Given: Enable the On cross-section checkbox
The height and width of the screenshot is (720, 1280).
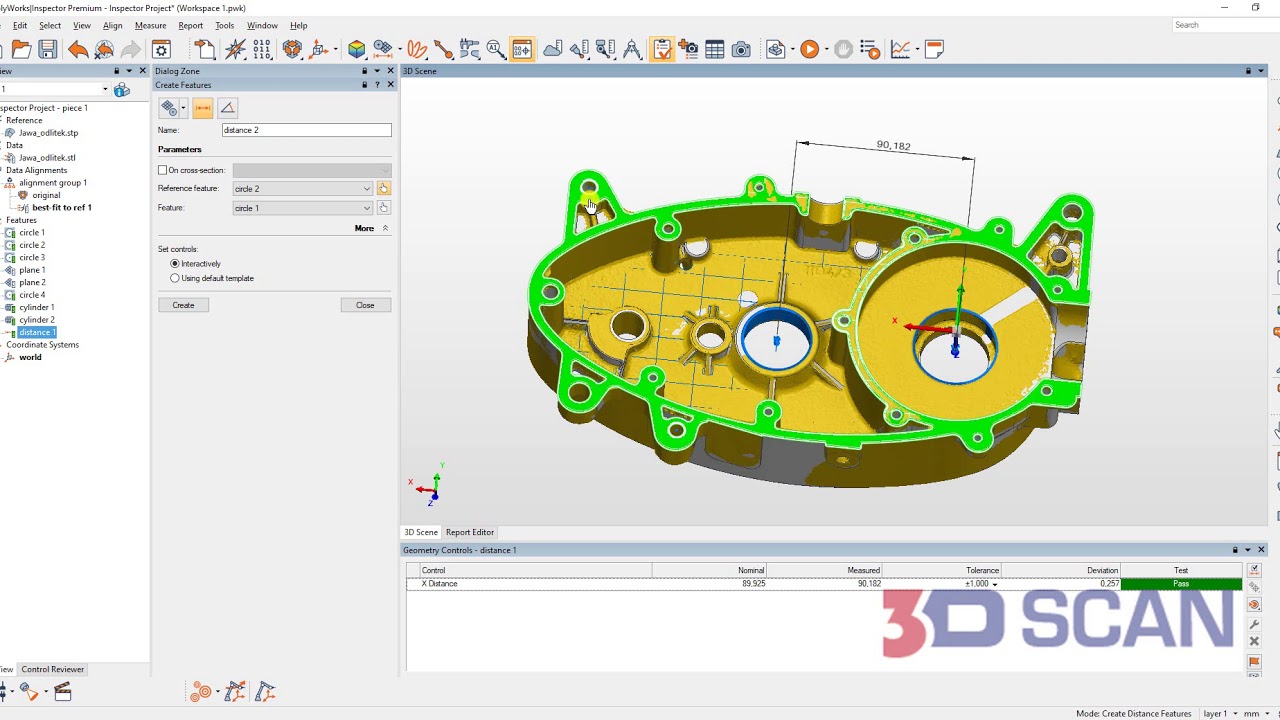Looking at the screenshot, I should (160, 169).
